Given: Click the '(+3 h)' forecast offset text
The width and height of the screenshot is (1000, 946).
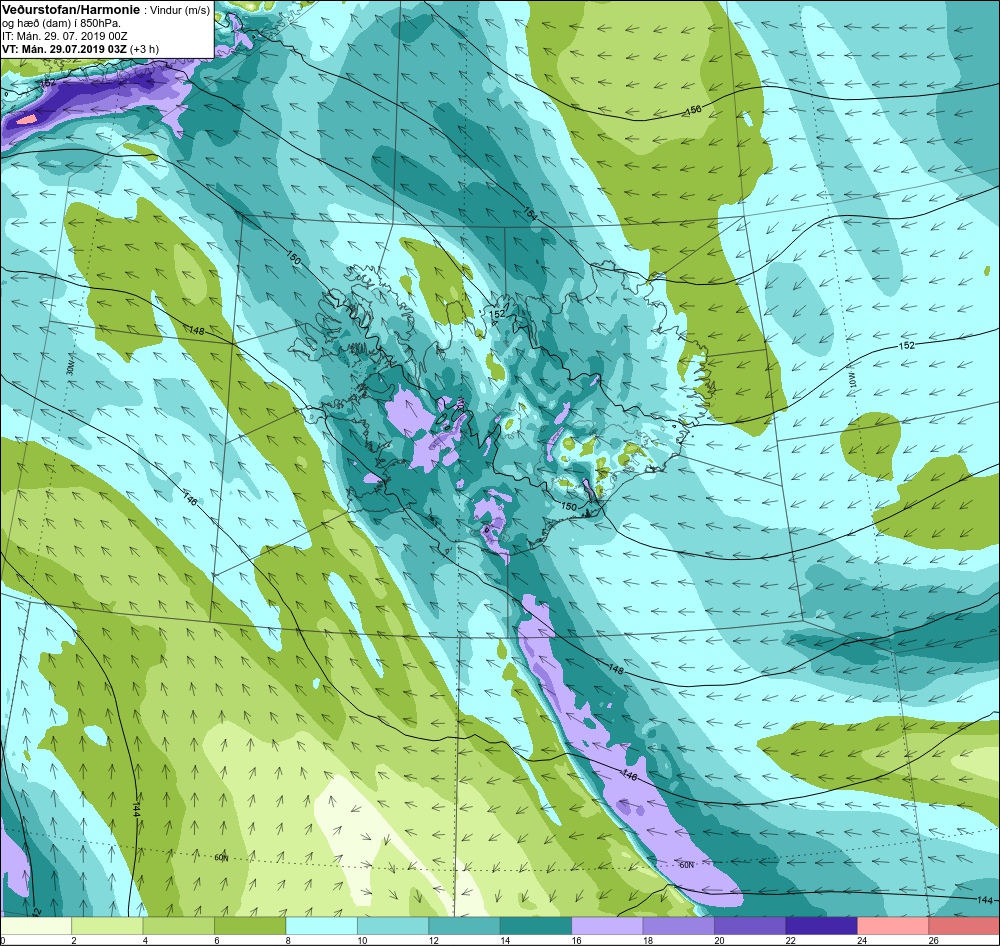Looking at the screenshot, I should point(145,49).
